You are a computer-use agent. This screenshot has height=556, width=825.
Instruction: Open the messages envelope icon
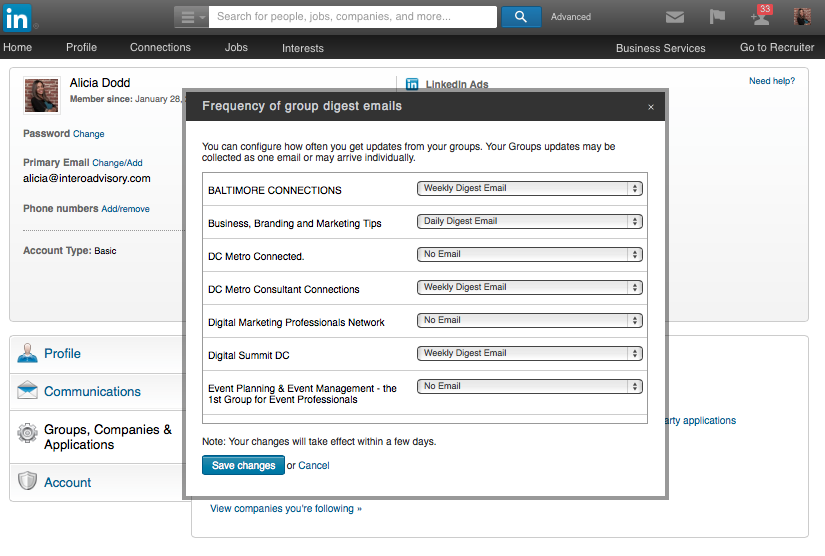click(675, 17)
